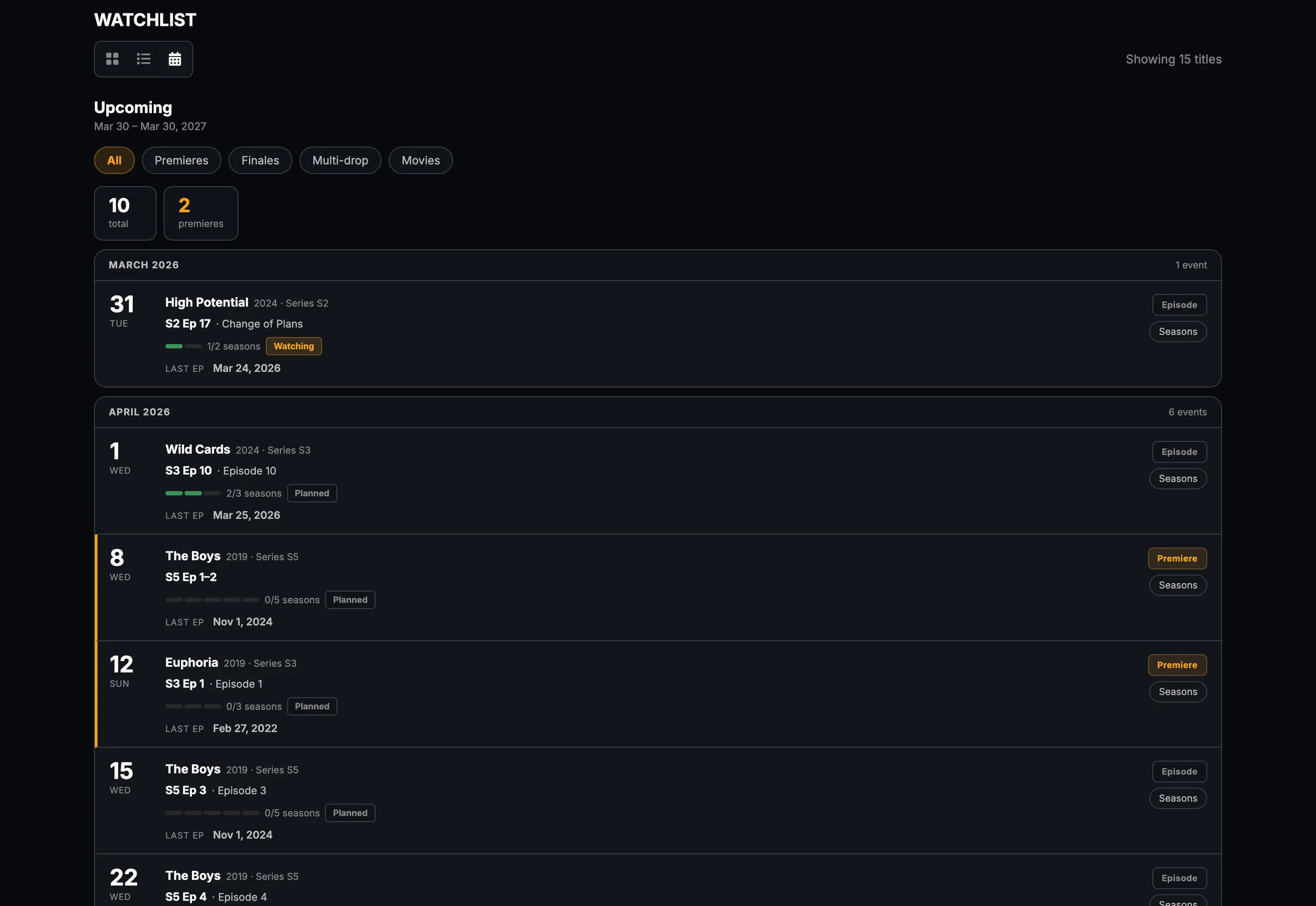The image size is (1316, 906).
Task: Click Wild Cards seasons progress bar
Action: pyautogui.click(x=193, y=493)
